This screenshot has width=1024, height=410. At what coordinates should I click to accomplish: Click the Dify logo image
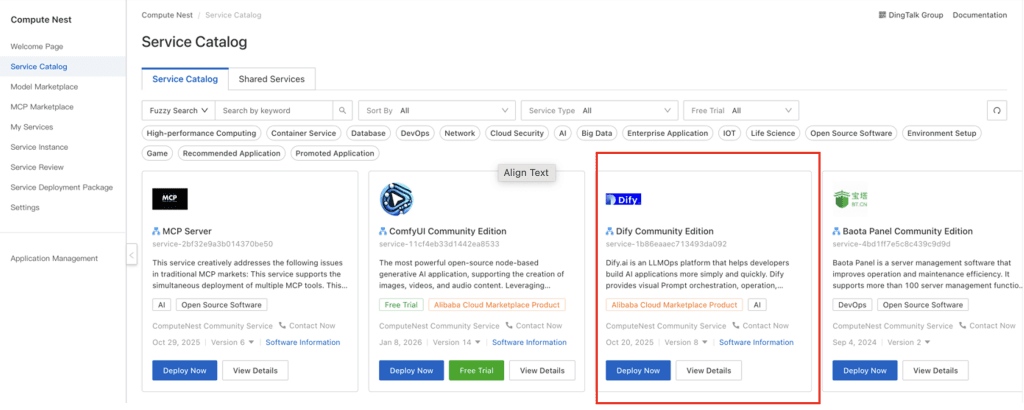tap(623, 200)
